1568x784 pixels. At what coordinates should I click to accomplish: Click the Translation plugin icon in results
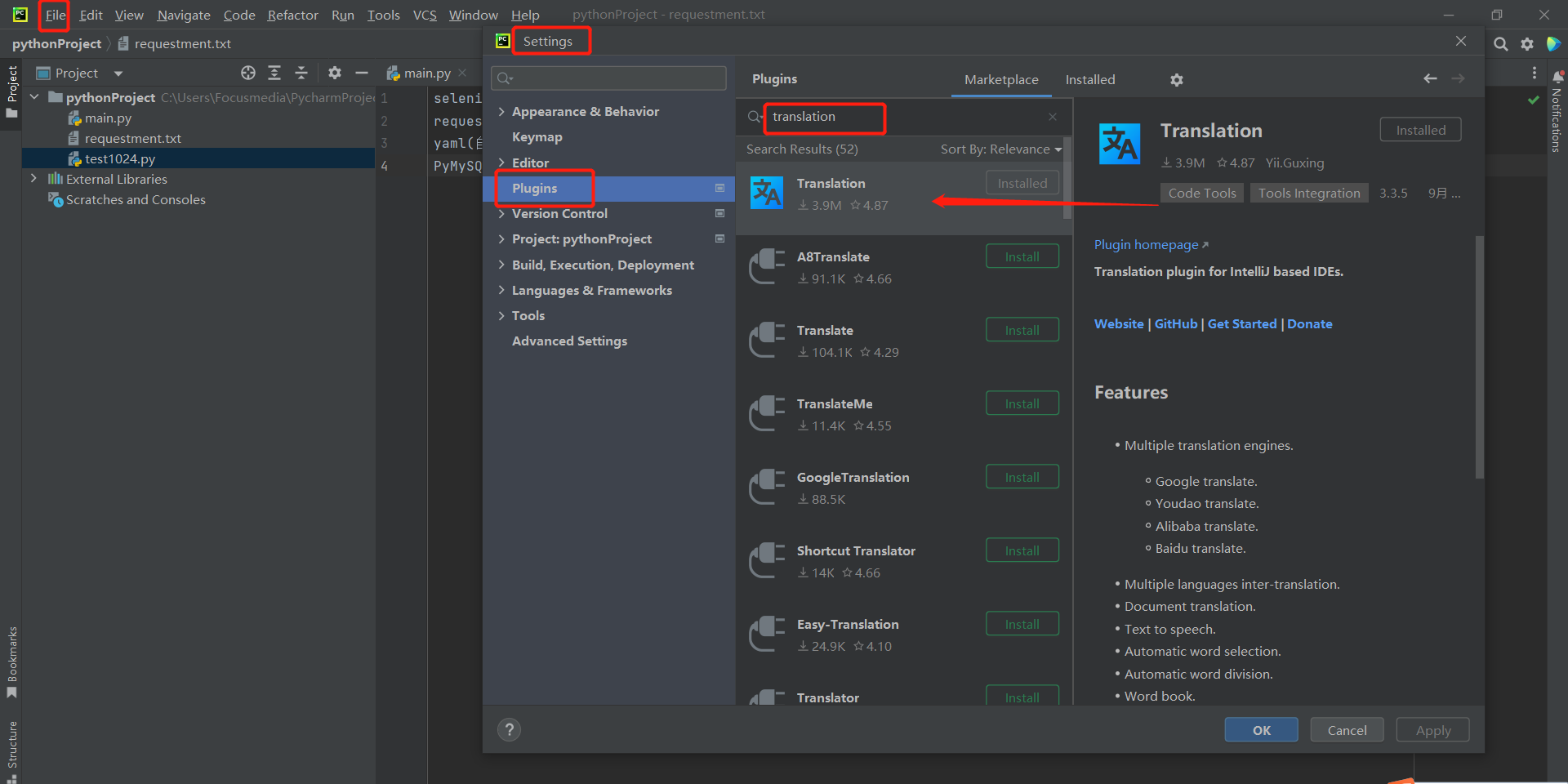coord(767,193)
